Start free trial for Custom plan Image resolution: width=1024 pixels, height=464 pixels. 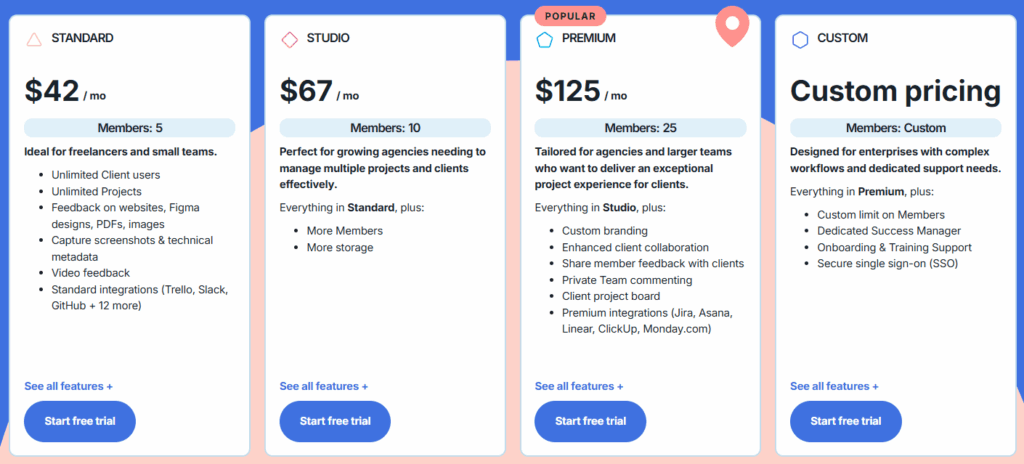[x=846, y=421]
